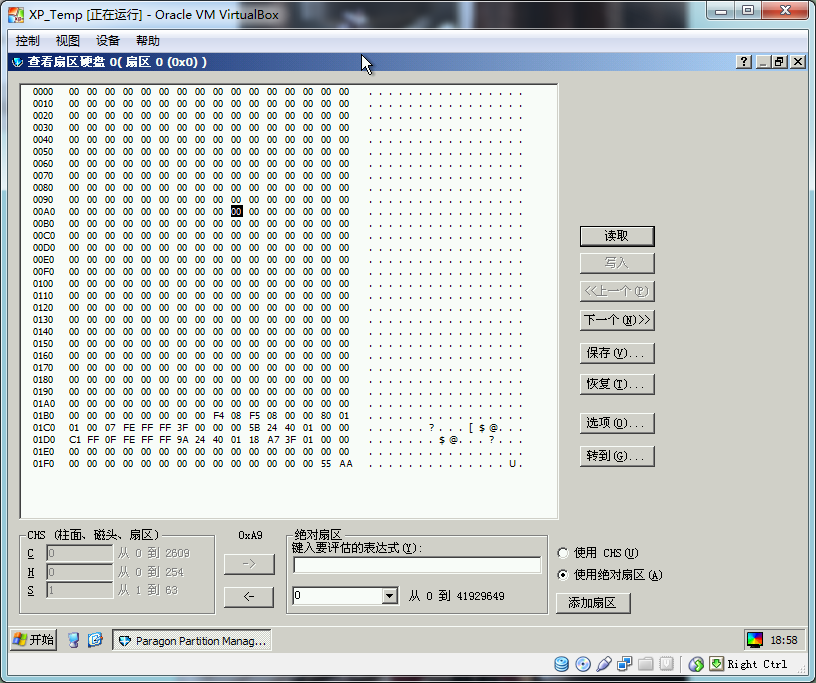
Task: Expand the absolute sector number dropdown arrow
Action: [x=389, y=596]
